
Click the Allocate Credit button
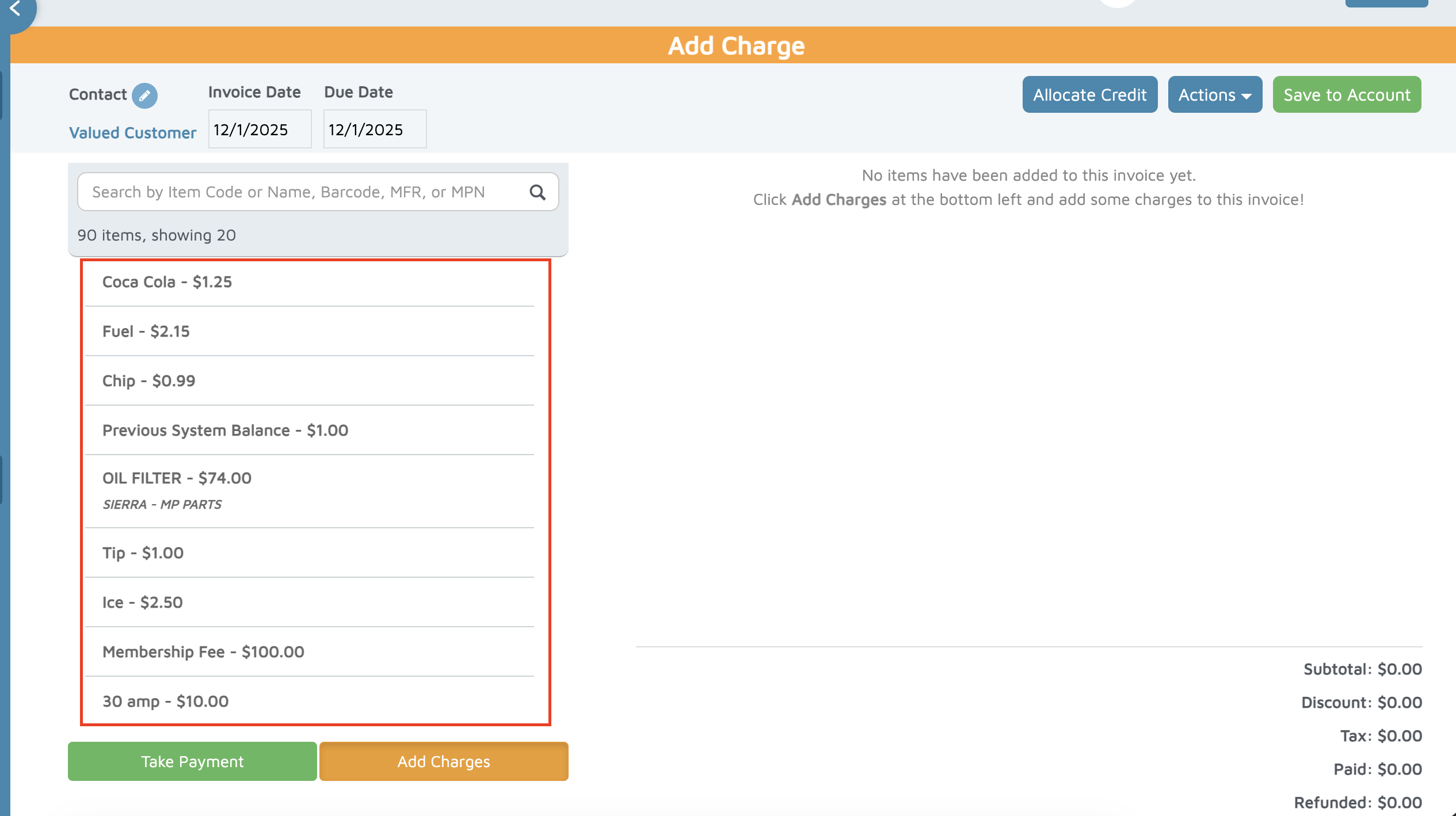coord(1089,95)
